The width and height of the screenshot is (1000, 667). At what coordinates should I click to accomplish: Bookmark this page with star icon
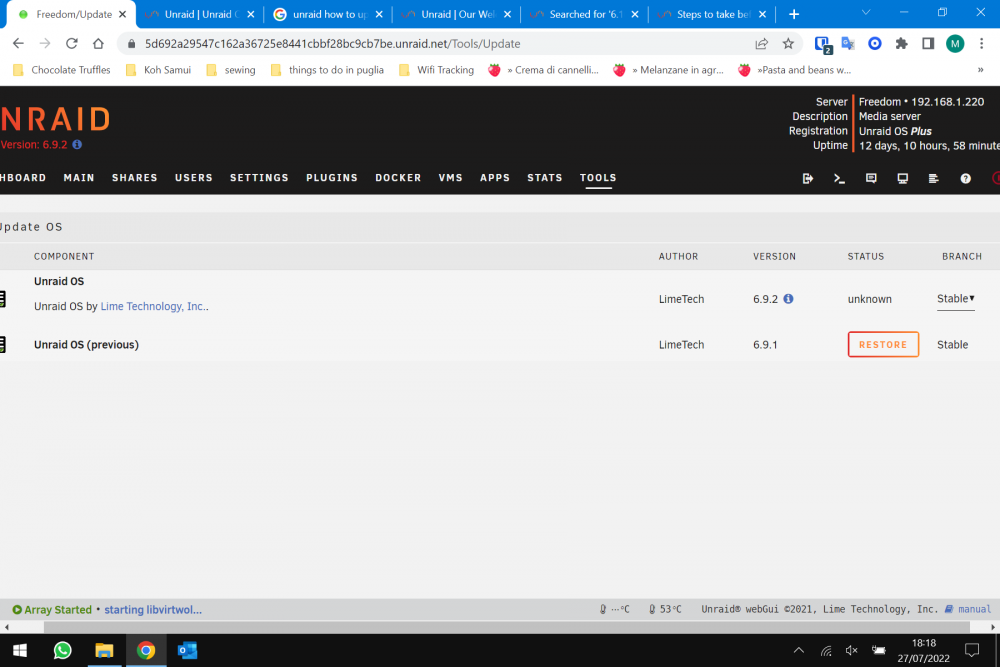(788, 43)
